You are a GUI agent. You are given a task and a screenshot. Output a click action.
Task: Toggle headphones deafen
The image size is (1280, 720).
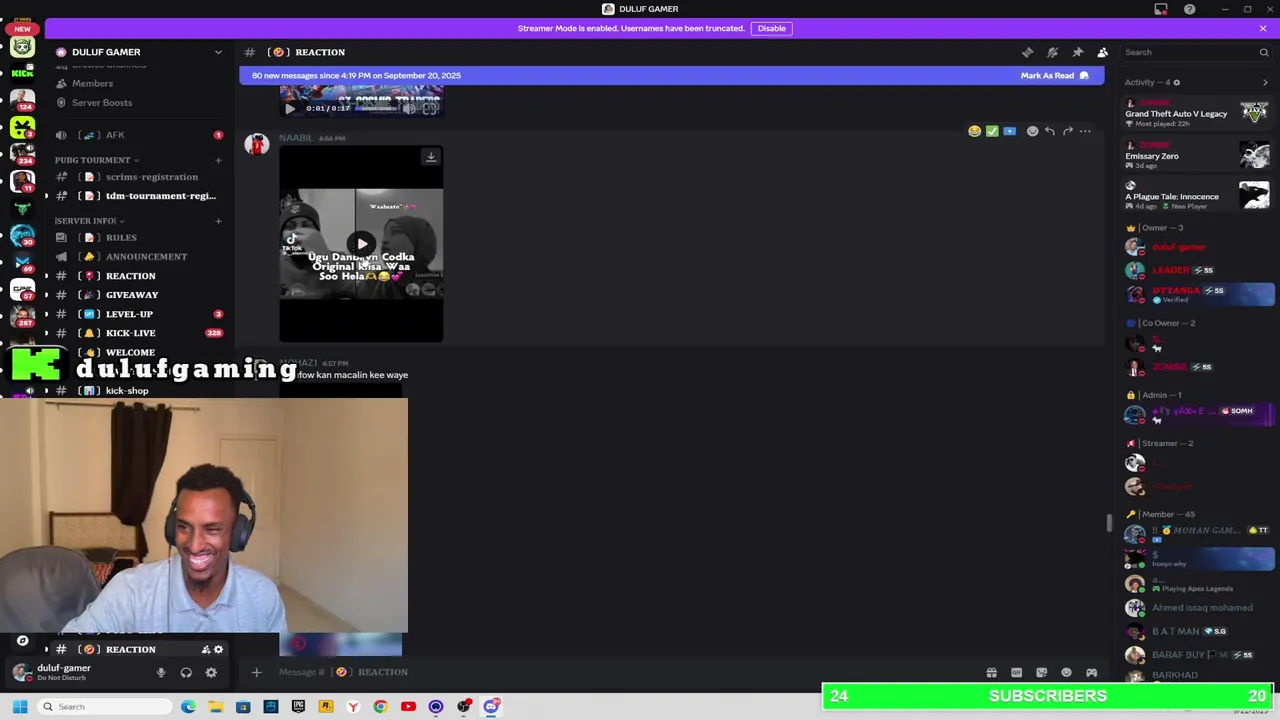pos(186,673)
